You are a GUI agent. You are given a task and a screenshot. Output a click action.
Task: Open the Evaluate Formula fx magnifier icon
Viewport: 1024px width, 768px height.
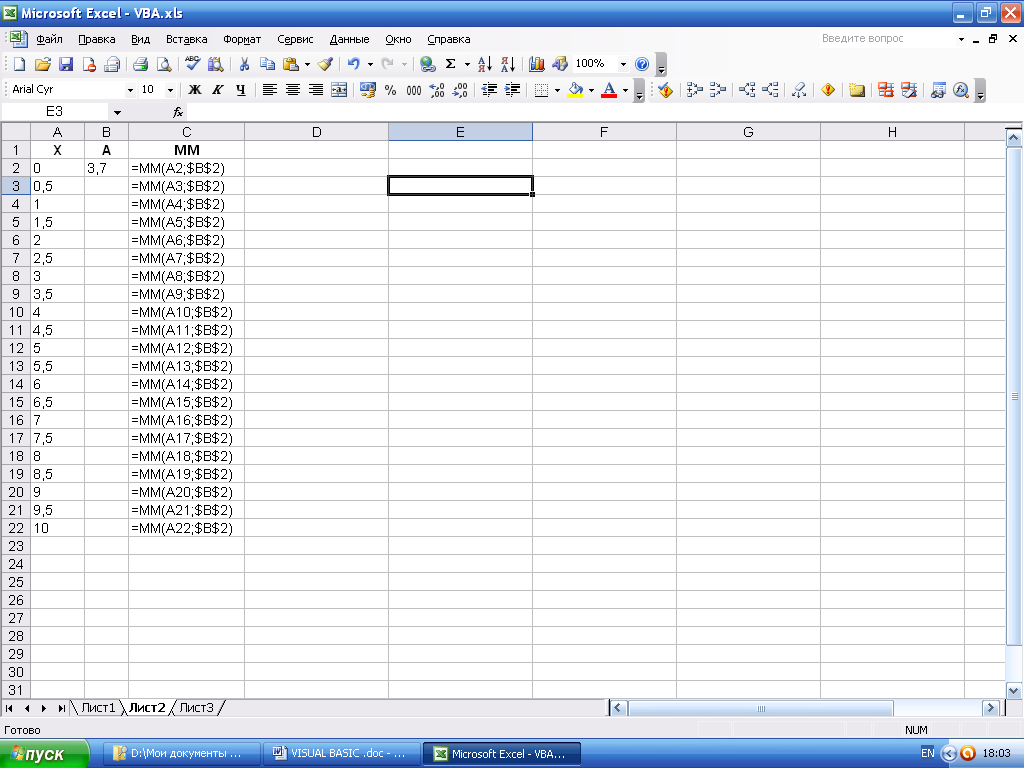coord(961,90)
